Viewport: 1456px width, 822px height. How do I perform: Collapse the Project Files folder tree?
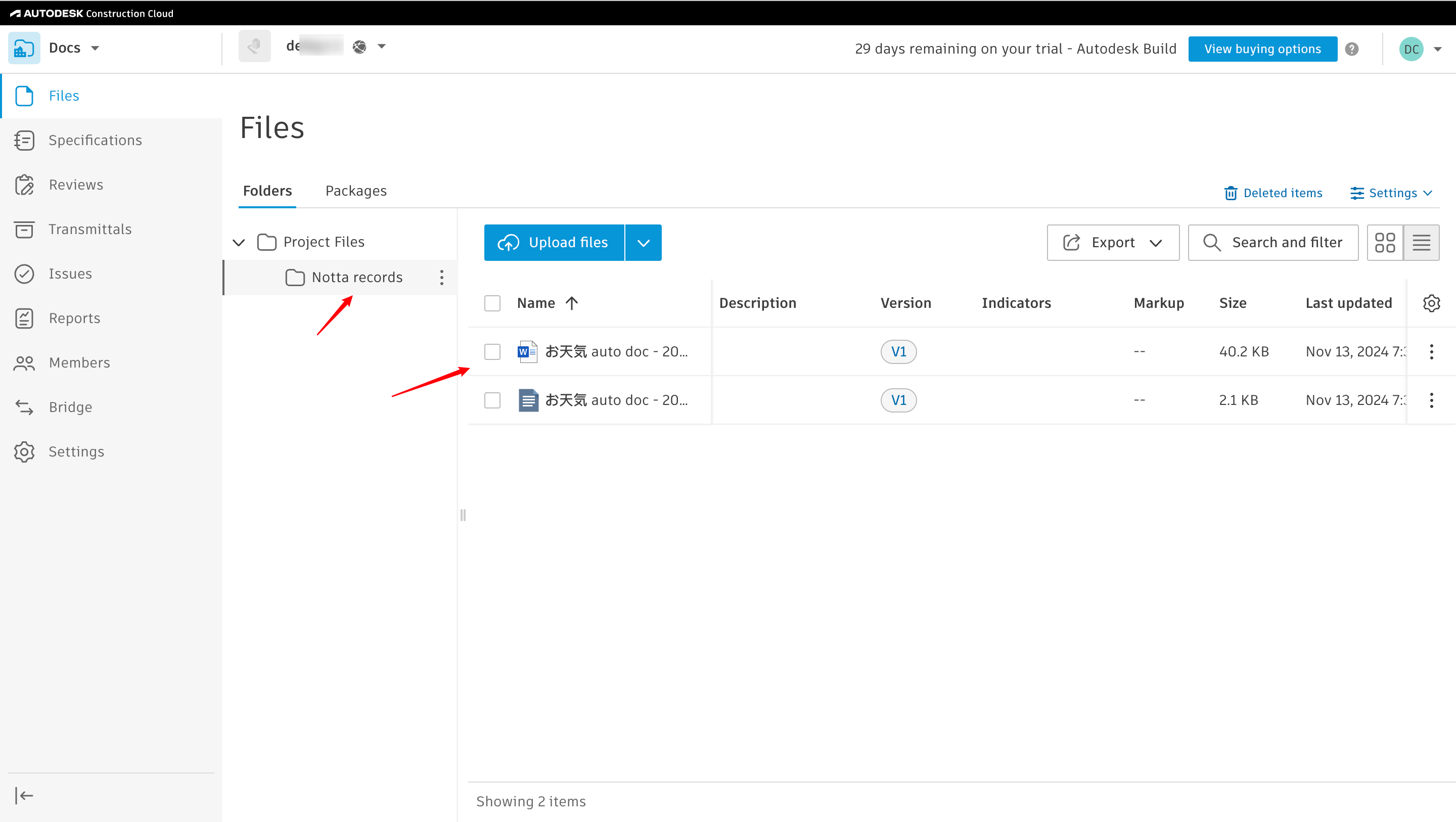tap(239, 243)
